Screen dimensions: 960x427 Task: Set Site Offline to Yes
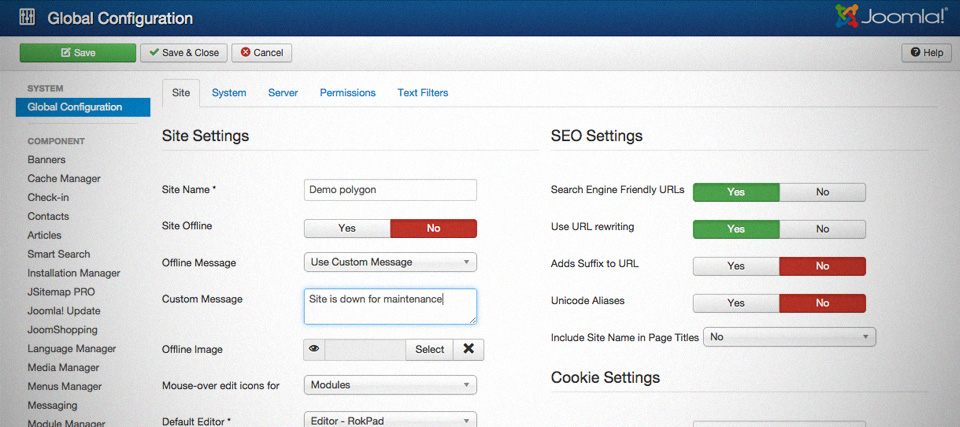(347, 228)
